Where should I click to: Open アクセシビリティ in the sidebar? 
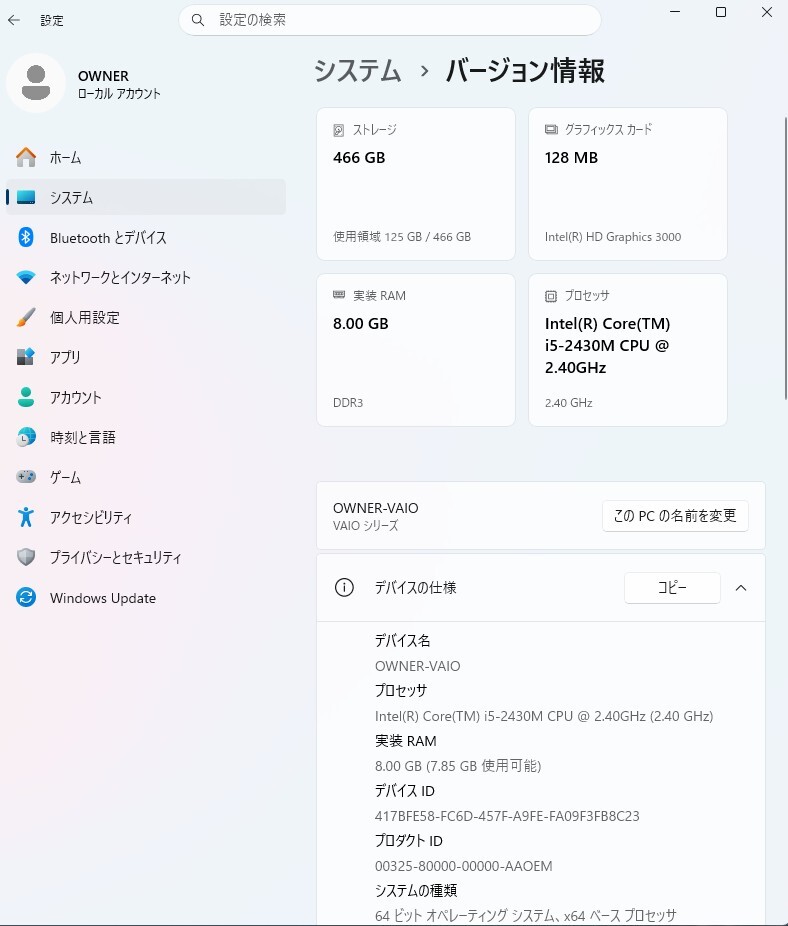tap(146, 517)
